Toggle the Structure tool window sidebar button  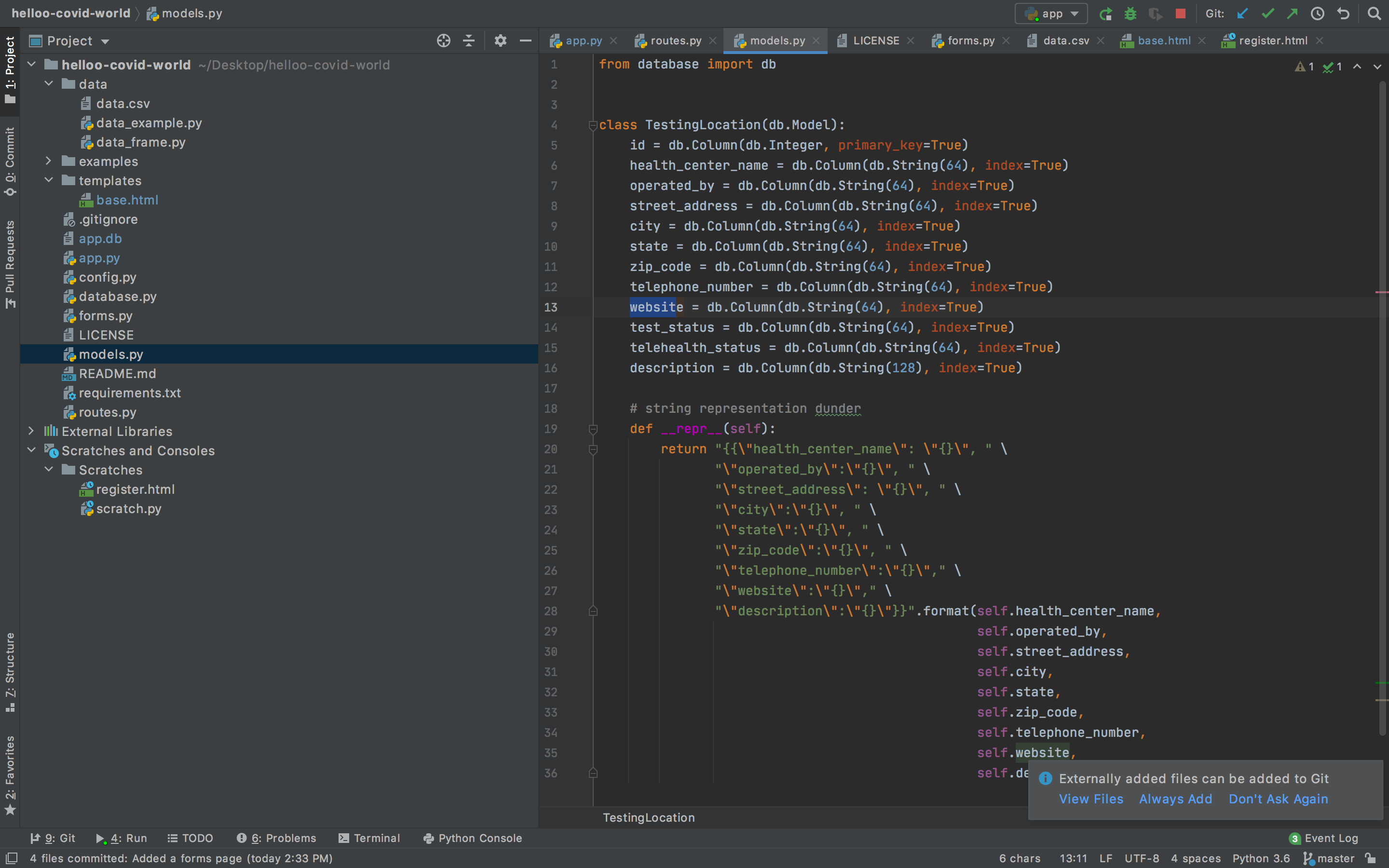(10, 672)
